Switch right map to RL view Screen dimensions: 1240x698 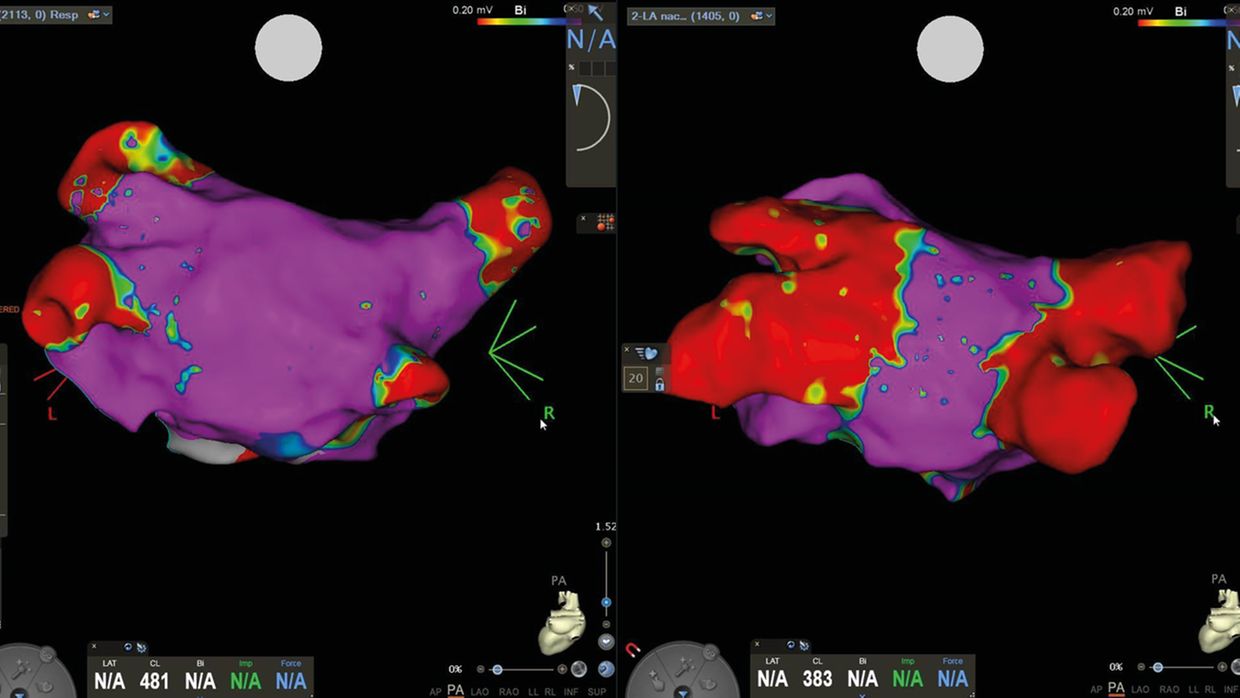click(x=1212, y=689)
